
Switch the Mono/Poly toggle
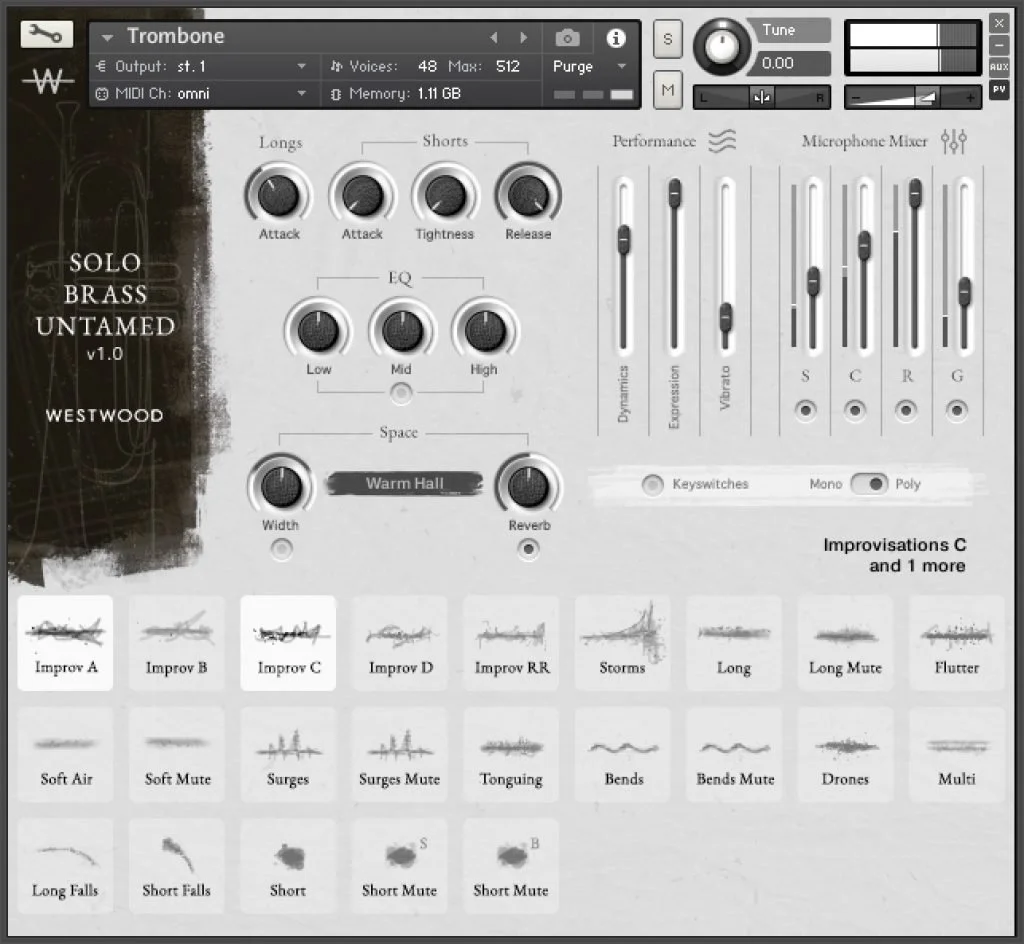(x=869, y=484)
